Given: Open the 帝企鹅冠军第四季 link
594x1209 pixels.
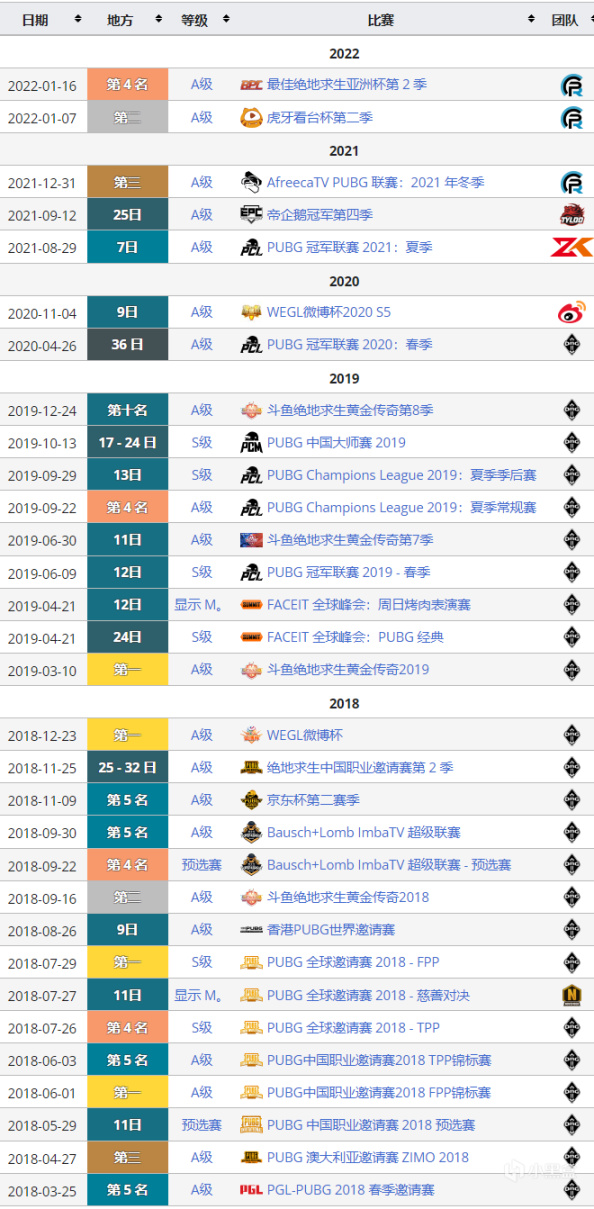Looking at the screenshot, I should pyautogui.click(x=320, y=215).
